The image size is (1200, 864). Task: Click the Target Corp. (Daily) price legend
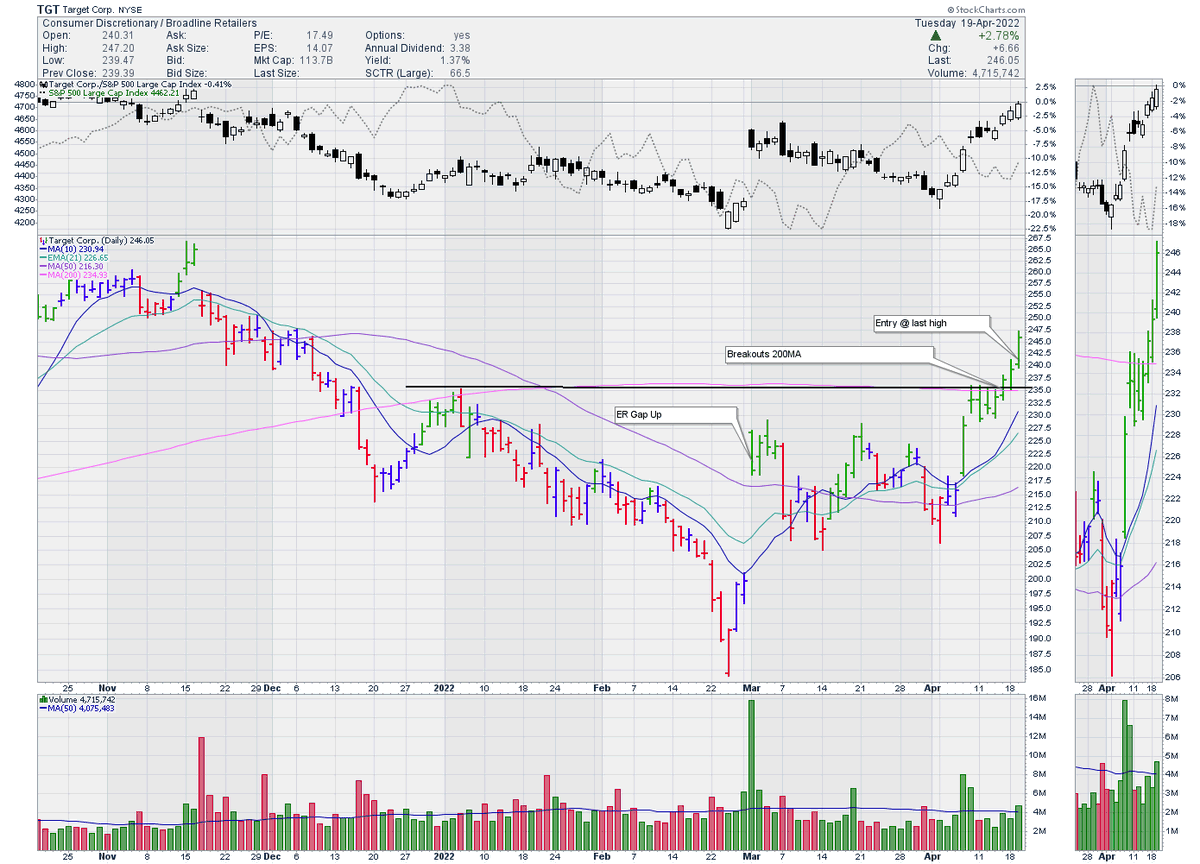[96, 241]
